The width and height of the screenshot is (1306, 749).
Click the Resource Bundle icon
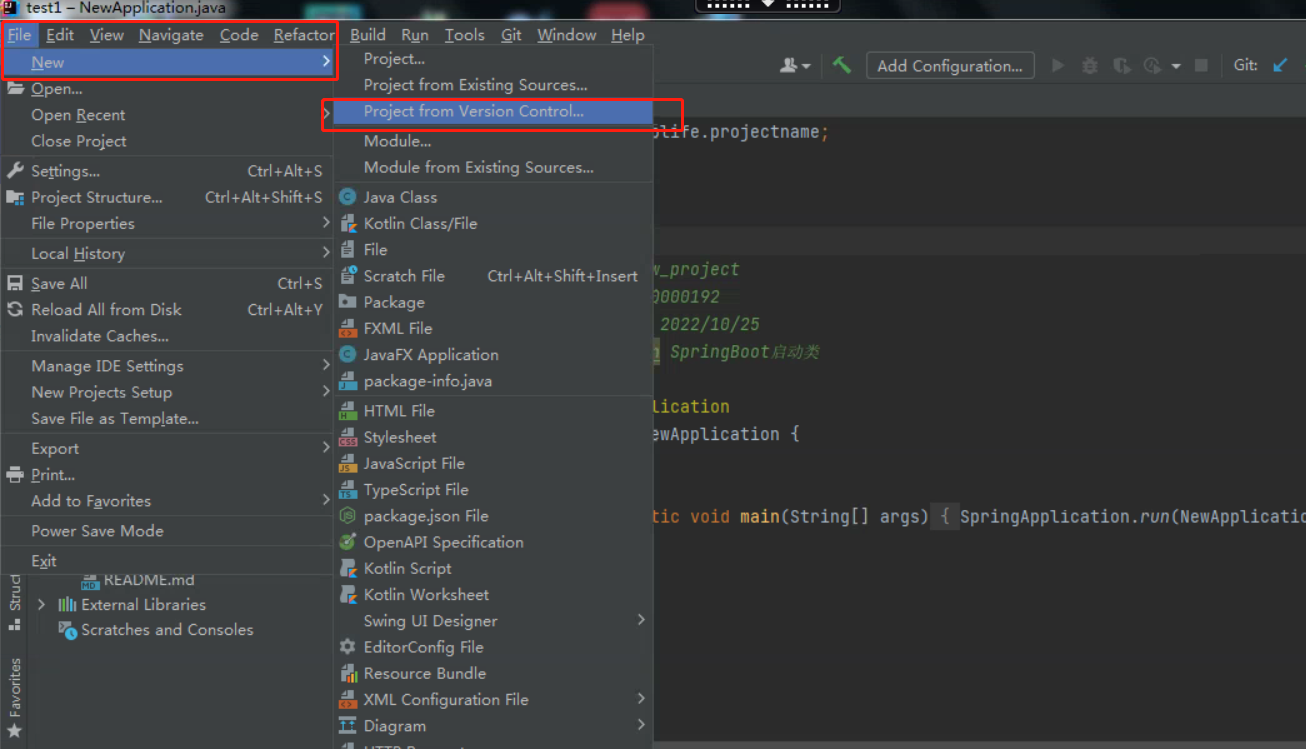(x=347, y=673)
